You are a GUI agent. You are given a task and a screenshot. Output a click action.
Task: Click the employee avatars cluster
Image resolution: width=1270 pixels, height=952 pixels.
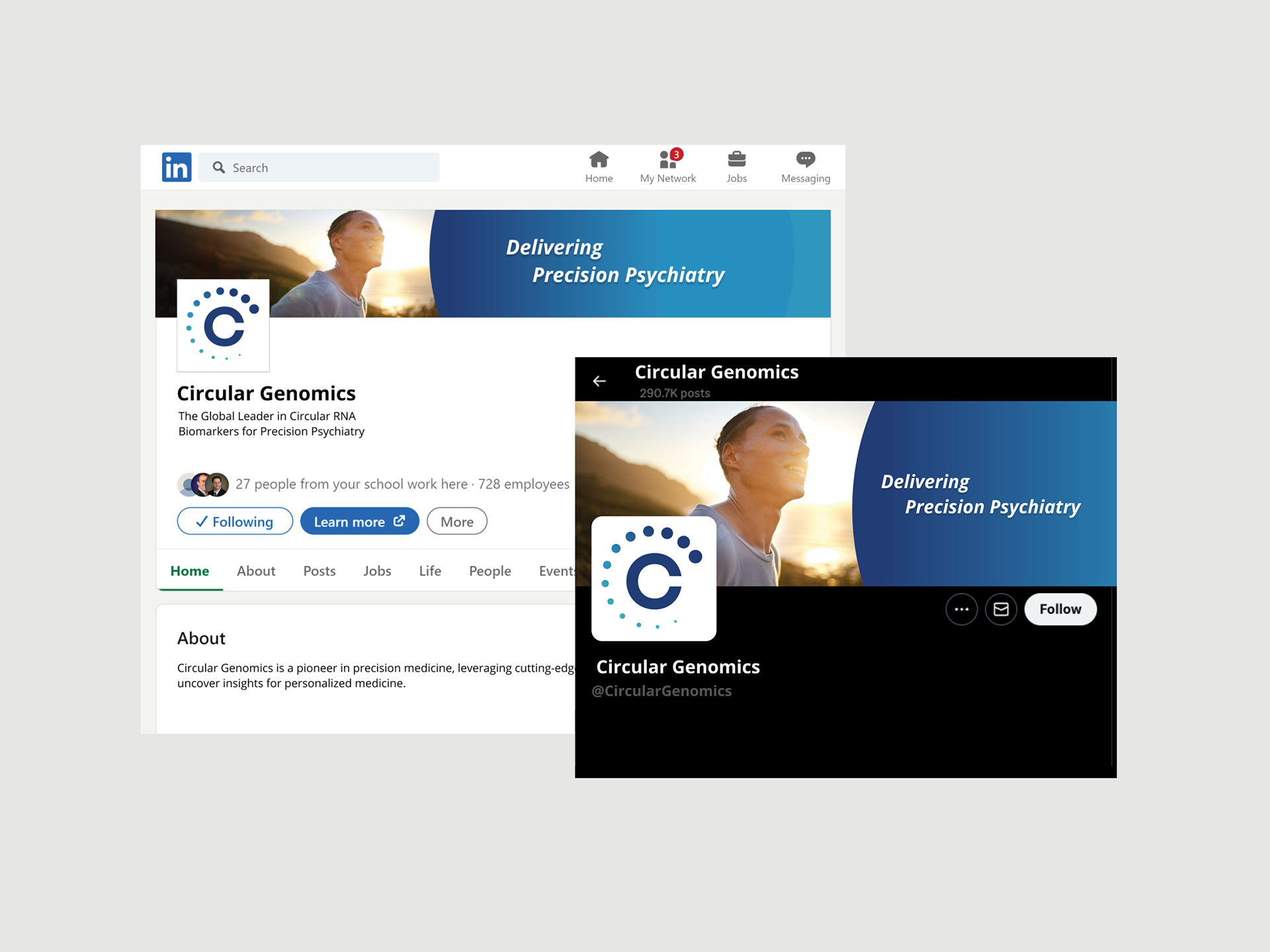(x=203, y=485)
